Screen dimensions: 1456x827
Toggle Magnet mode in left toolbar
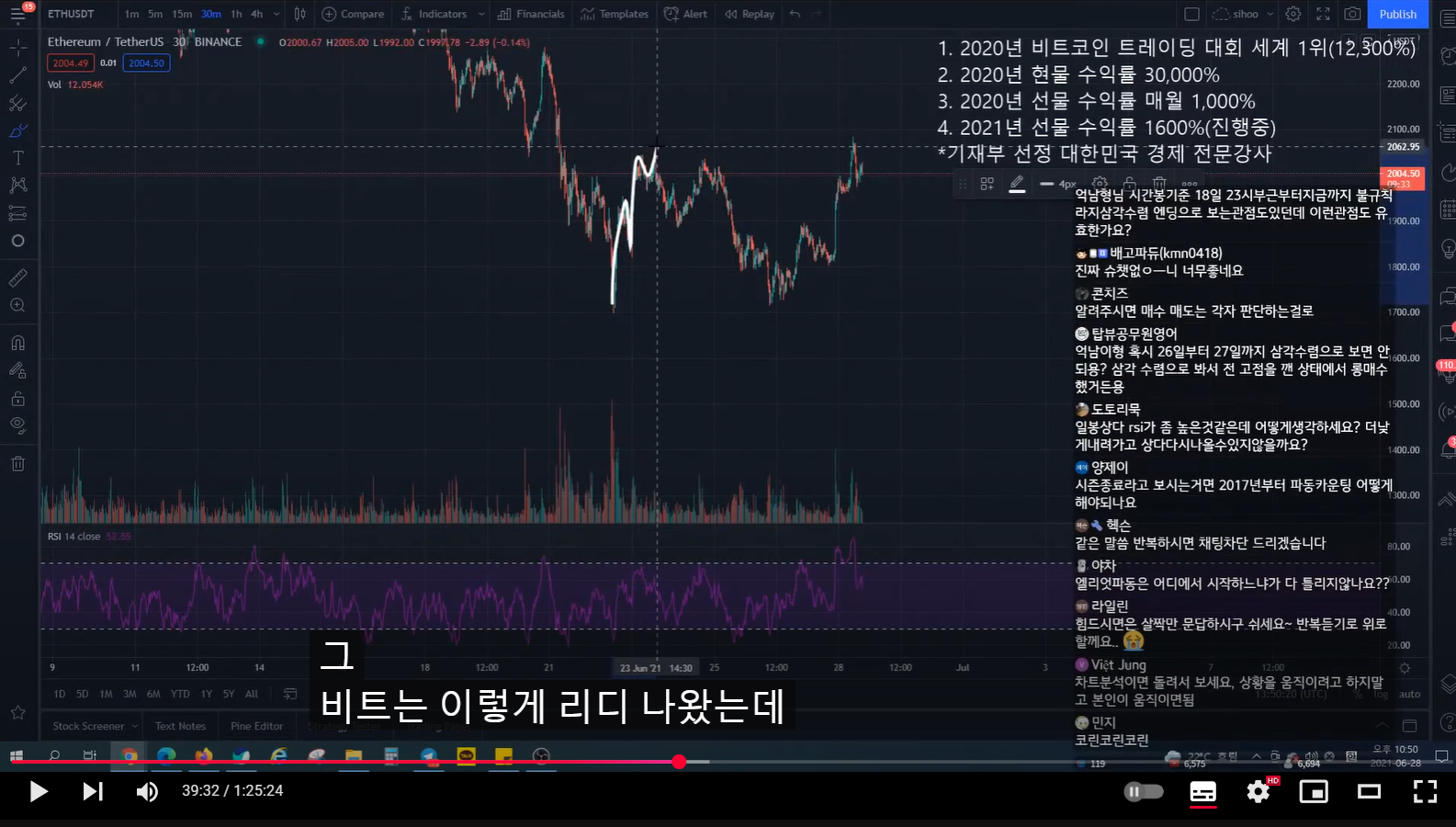pos(17,343)
